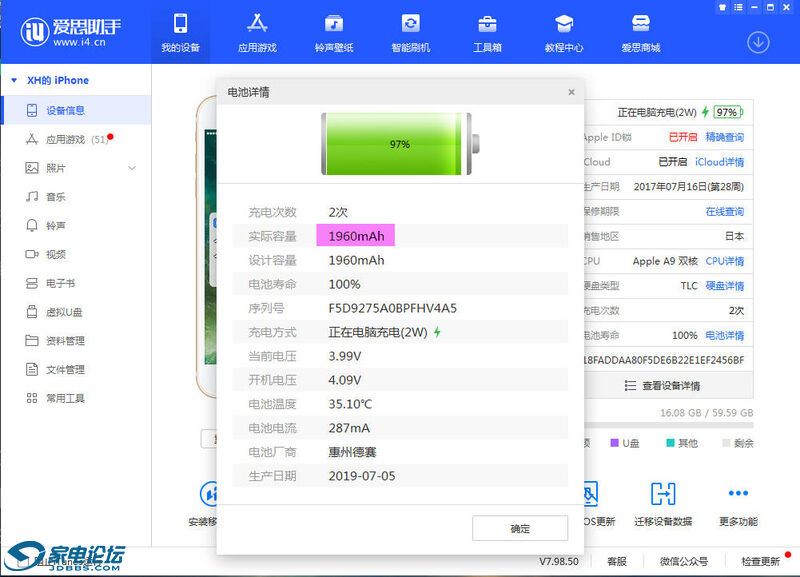The image size is (800, 577).
Task: Click the purple U盘 legend swatch
Action: point(614,442)
